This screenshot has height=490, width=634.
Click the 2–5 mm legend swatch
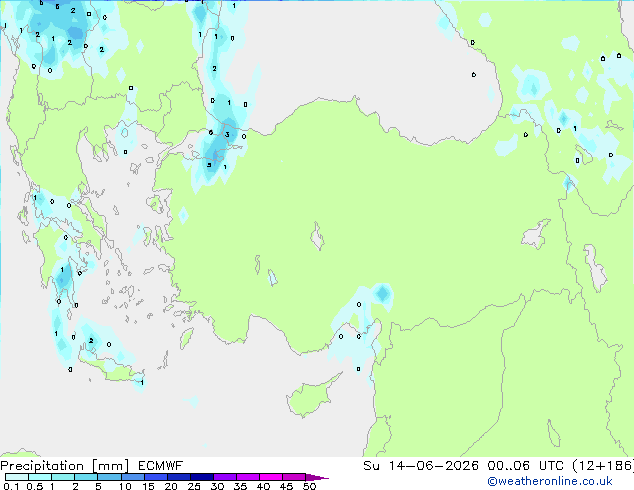click(86, 477)
